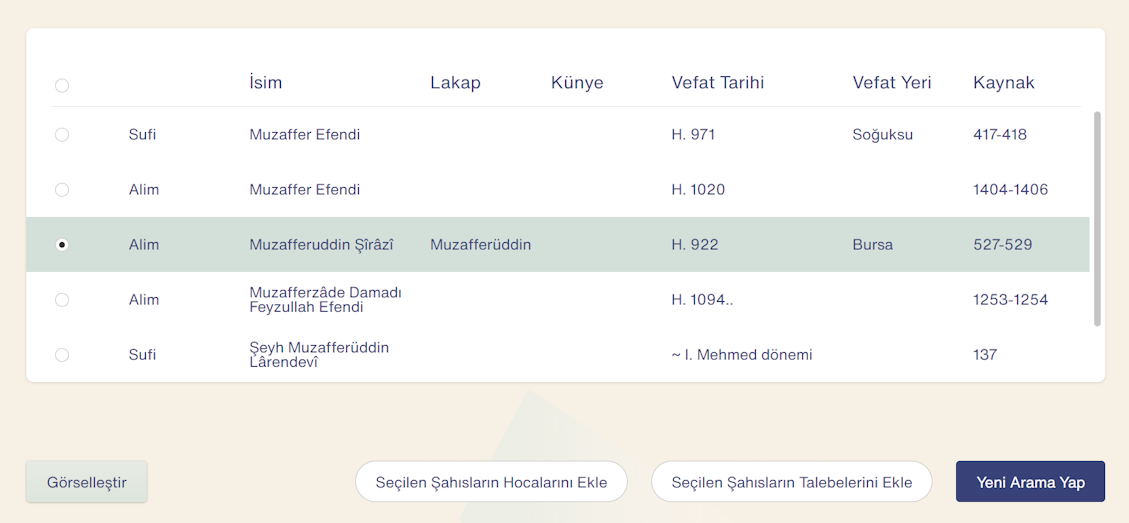1129x523 pixels.
Task: Click the İsim column header
Action: 266,83
